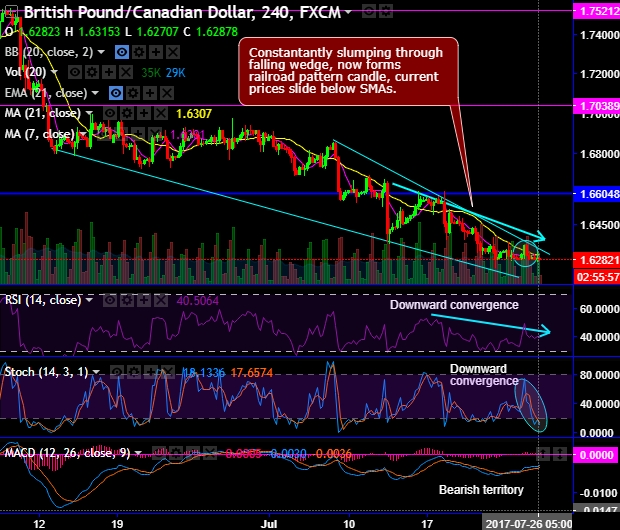The height and width of the screenshot is (530, 620).
Task: Click the plus icon on the MACD row
Action: (x=193, y=453)
